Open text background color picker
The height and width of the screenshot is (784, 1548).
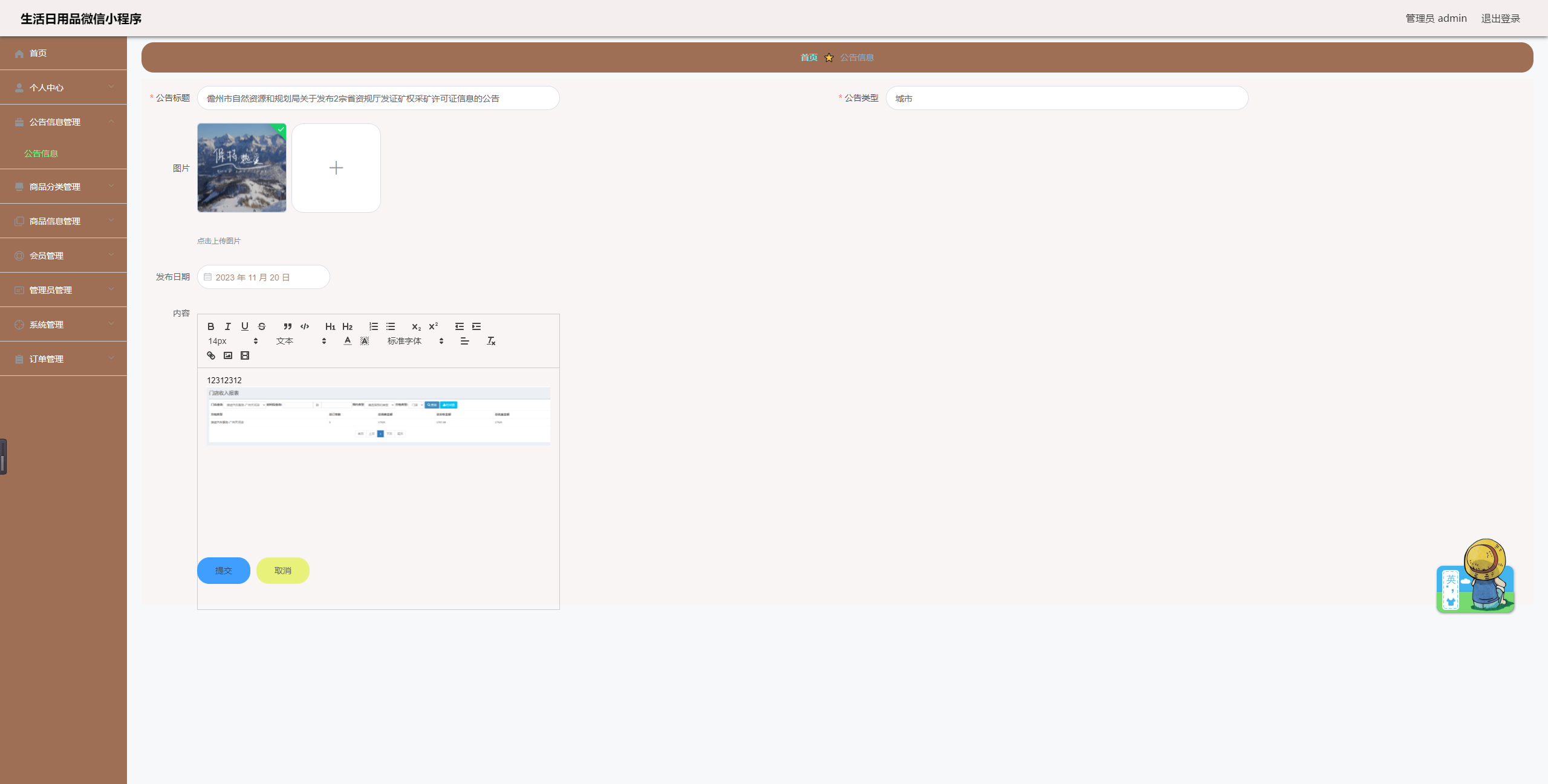(x=365, y=341)
